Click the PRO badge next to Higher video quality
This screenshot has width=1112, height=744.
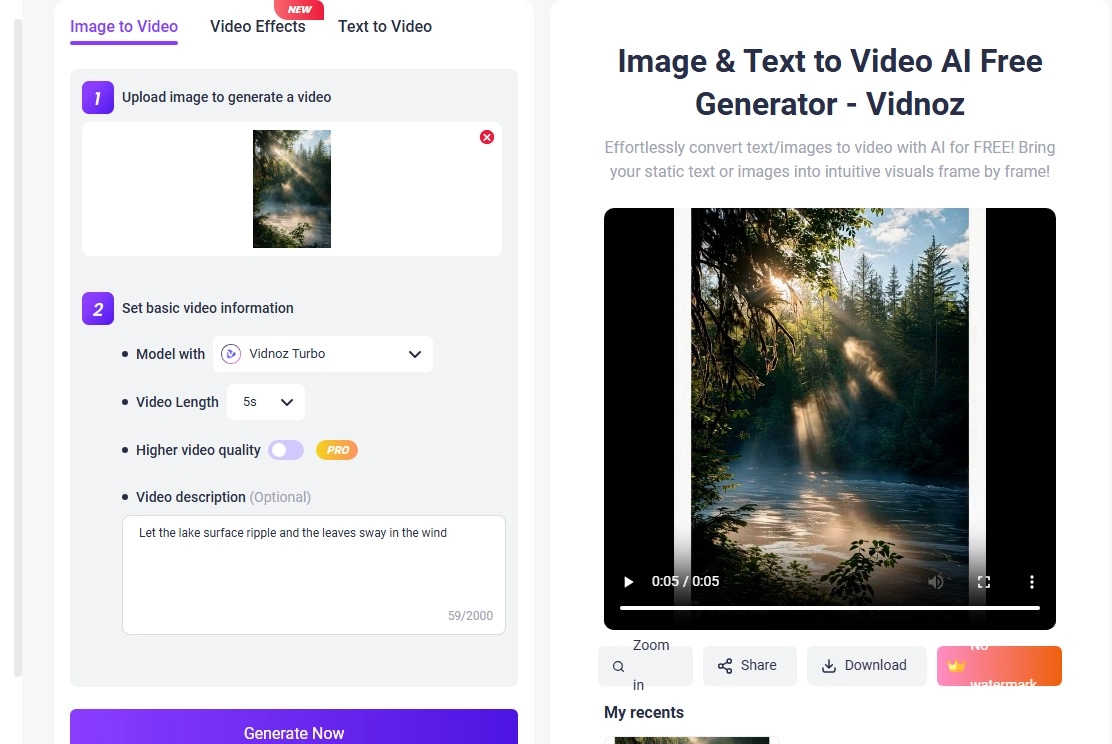point(337,450)
